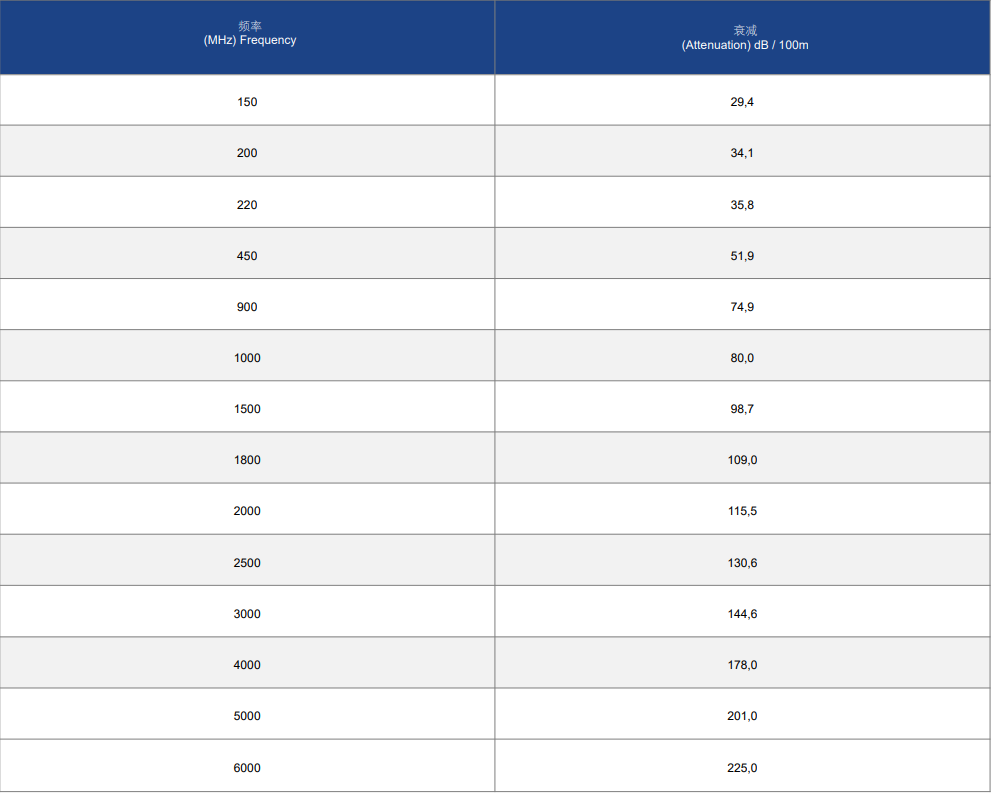Select the 109,0 attenuation value

(x=743, y=458)
